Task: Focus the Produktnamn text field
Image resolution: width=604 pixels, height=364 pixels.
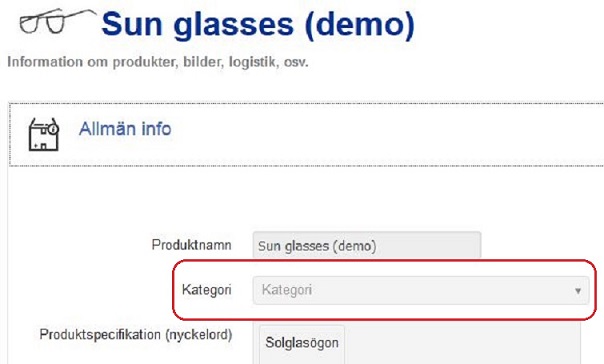Action: pyautogui.click(x=367, y=245)
